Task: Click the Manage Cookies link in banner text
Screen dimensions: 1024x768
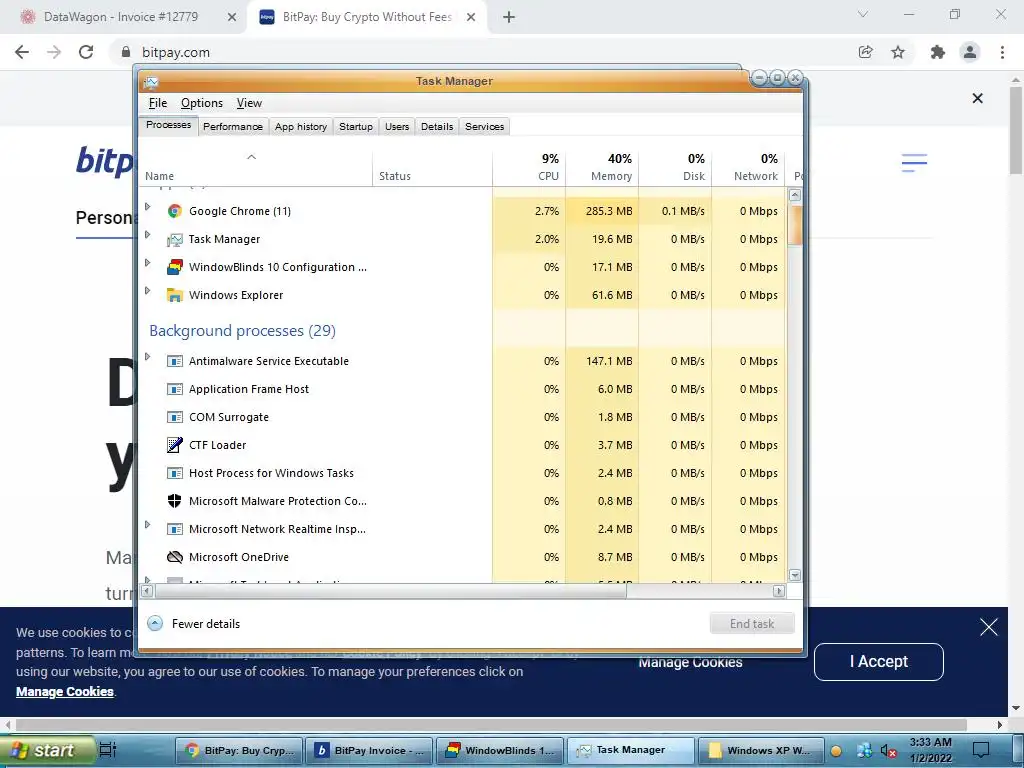Action: coord(65,692)
